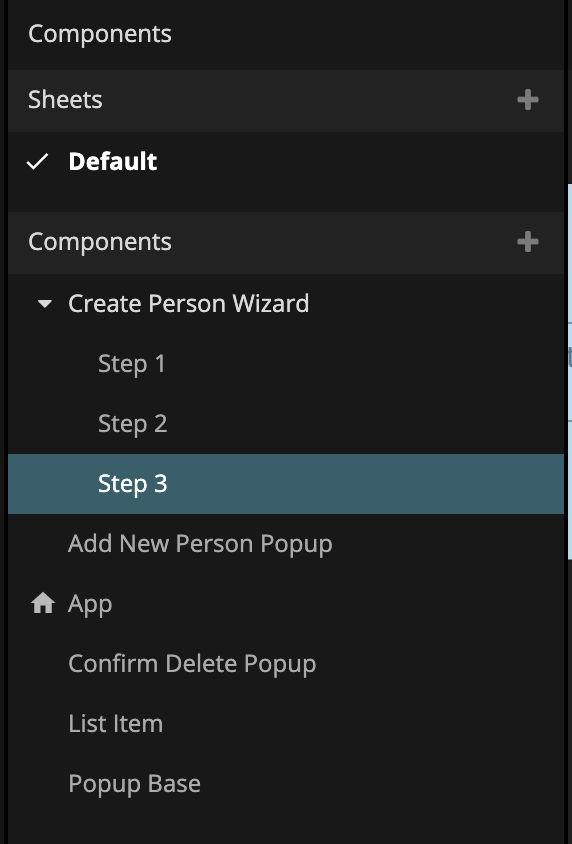This screenshot has width=572, height=844.
Task: Click the Components section header above the component list
Action: click(x=100, y=242)
